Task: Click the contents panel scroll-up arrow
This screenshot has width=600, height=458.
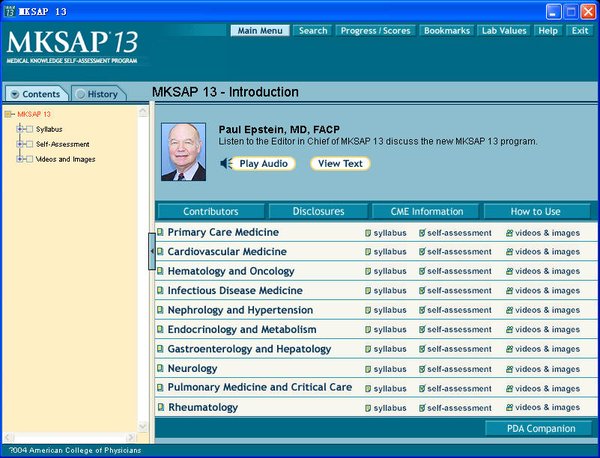Action: [143, 112]
